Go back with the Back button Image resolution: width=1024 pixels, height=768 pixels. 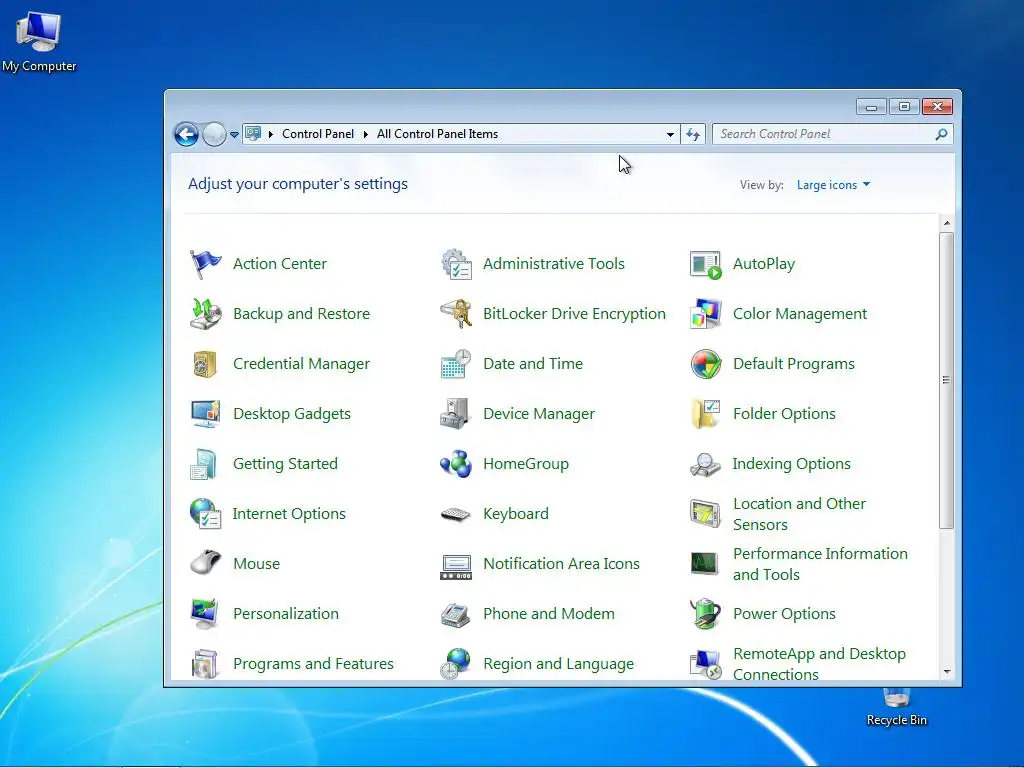pos(186,135)
